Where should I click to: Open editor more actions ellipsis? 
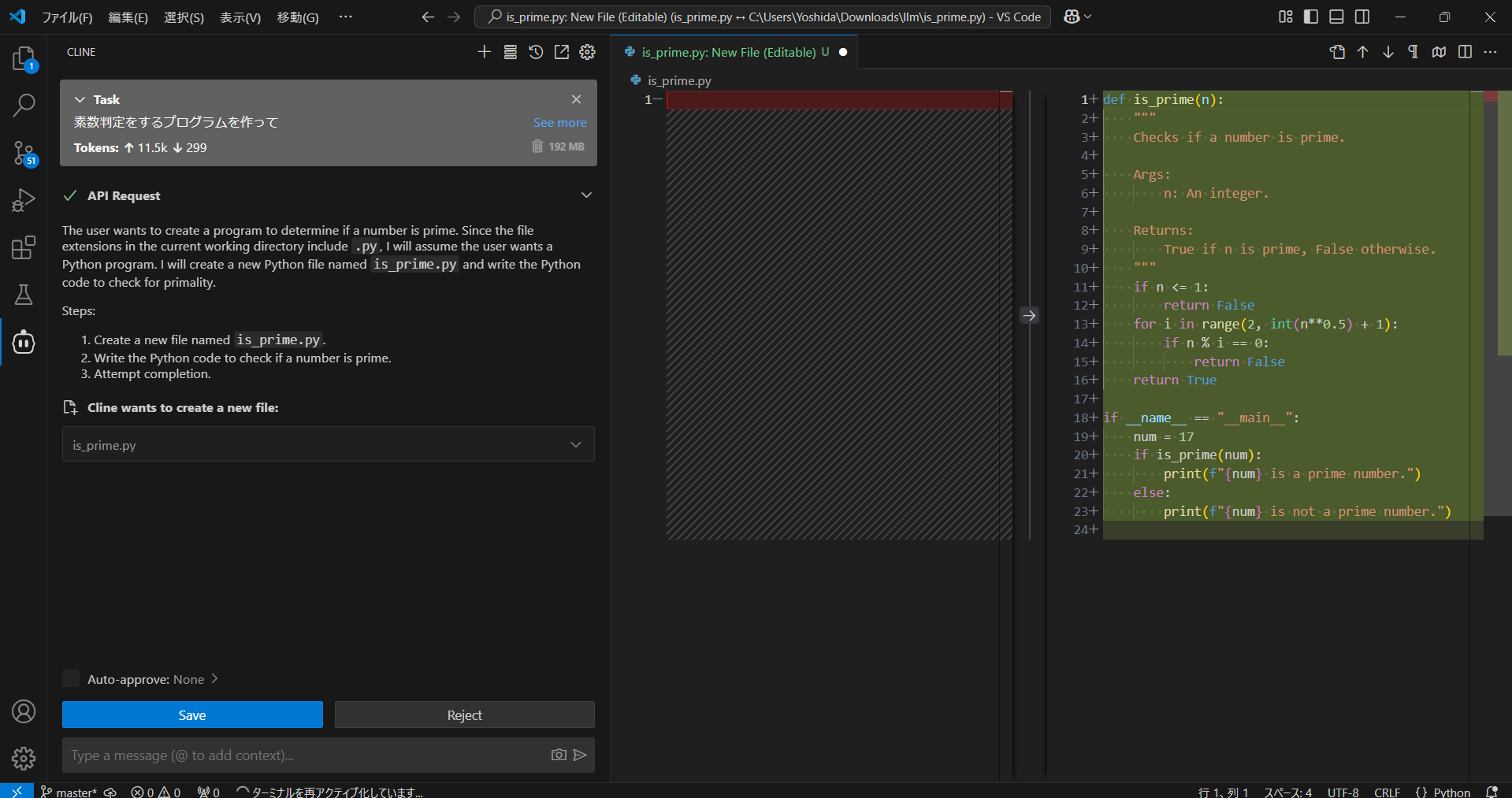[x=1490, y=52]
